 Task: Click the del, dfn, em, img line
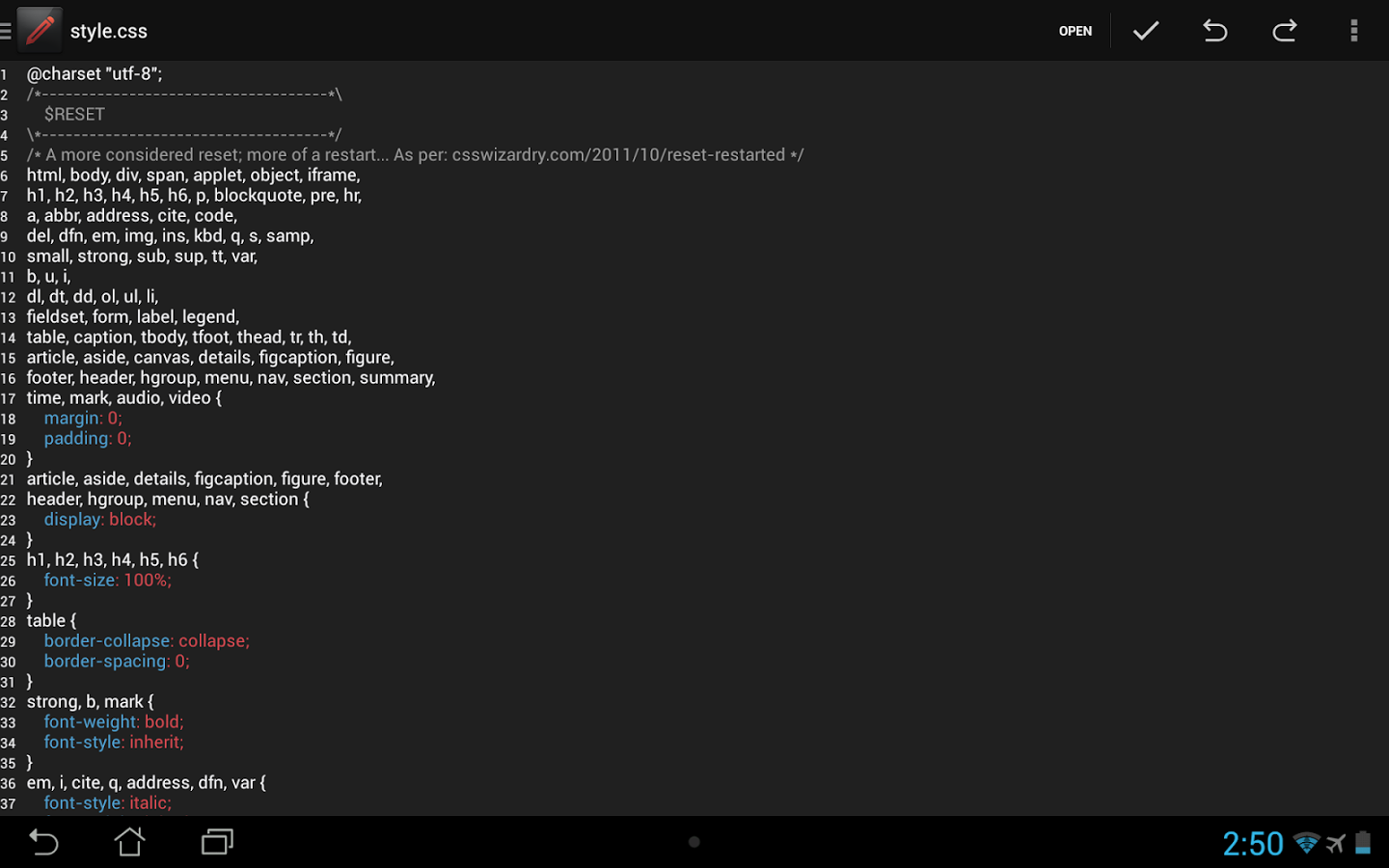(x=170, y=235)
